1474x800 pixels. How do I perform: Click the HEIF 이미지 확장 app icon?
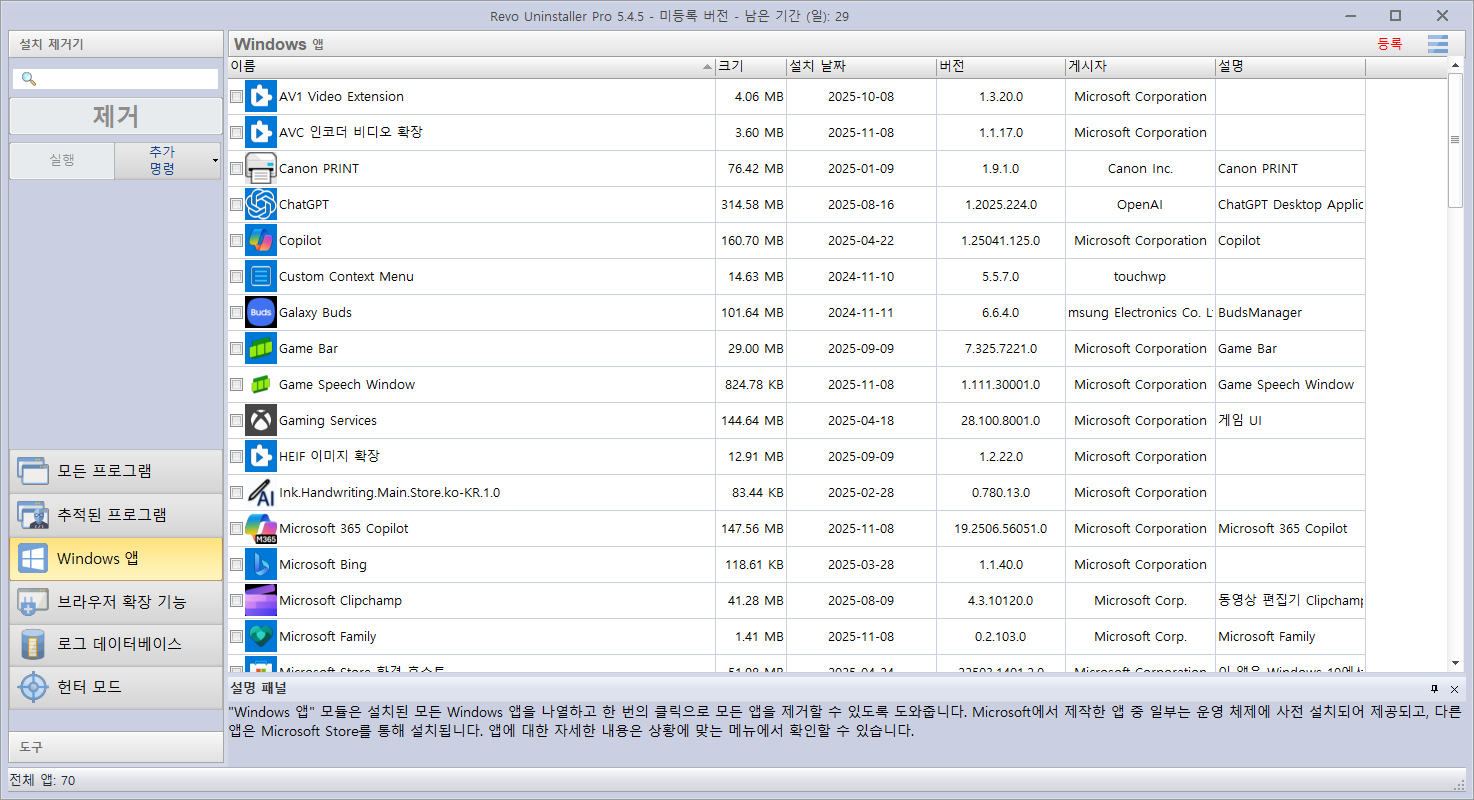tap(261, 457)
